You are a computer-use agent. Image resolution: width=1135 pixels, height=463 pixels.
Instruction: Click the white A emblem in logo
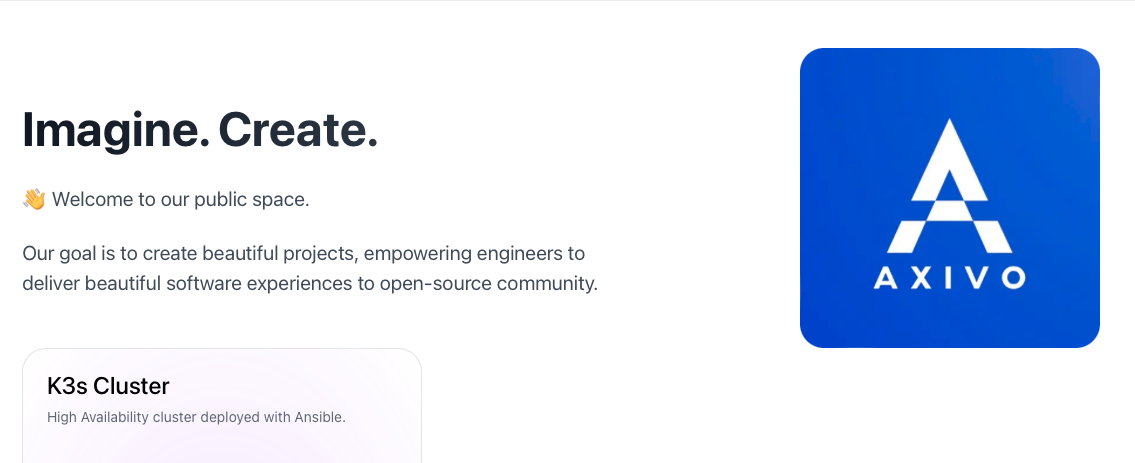pos(949,186)
